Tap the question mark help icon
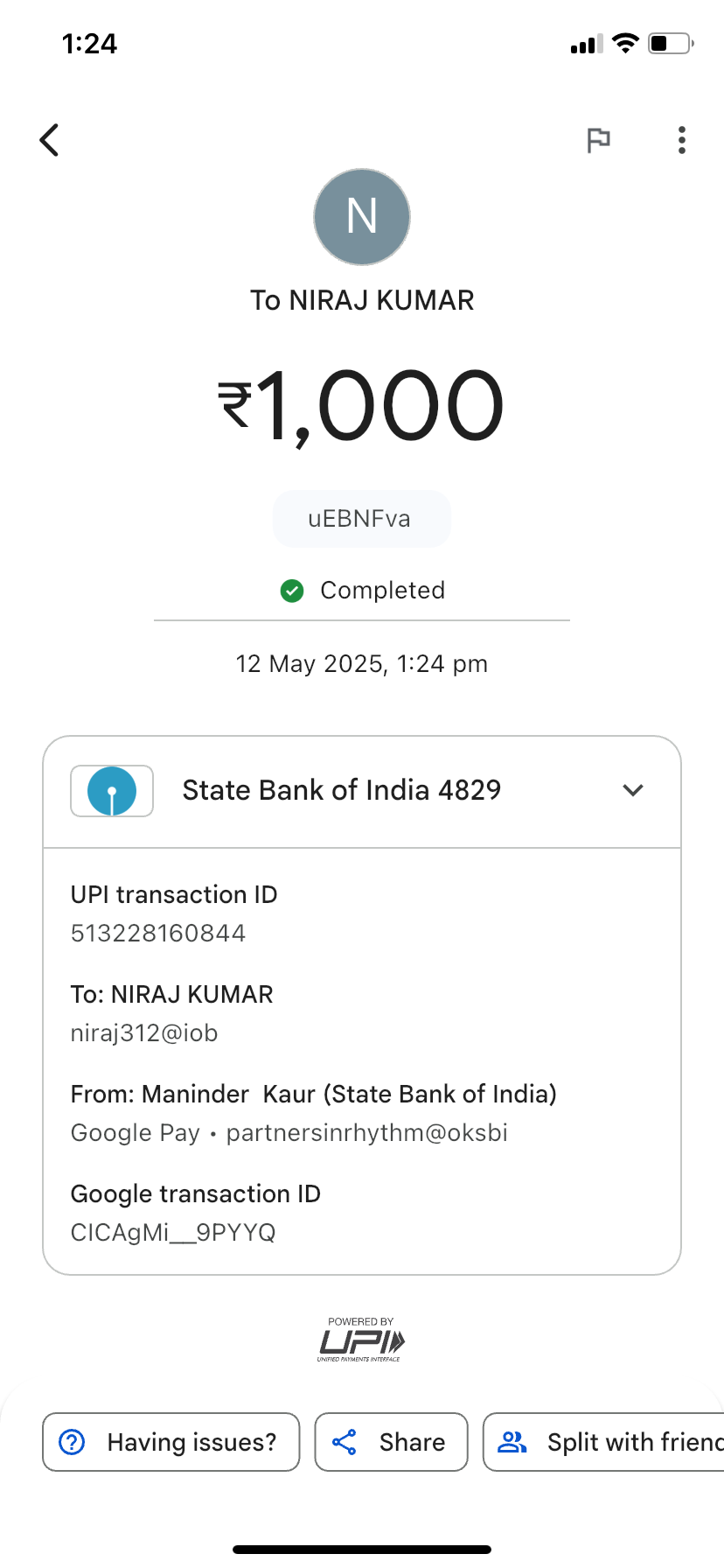This screenshot has height=1568, width=724. 72,1442
